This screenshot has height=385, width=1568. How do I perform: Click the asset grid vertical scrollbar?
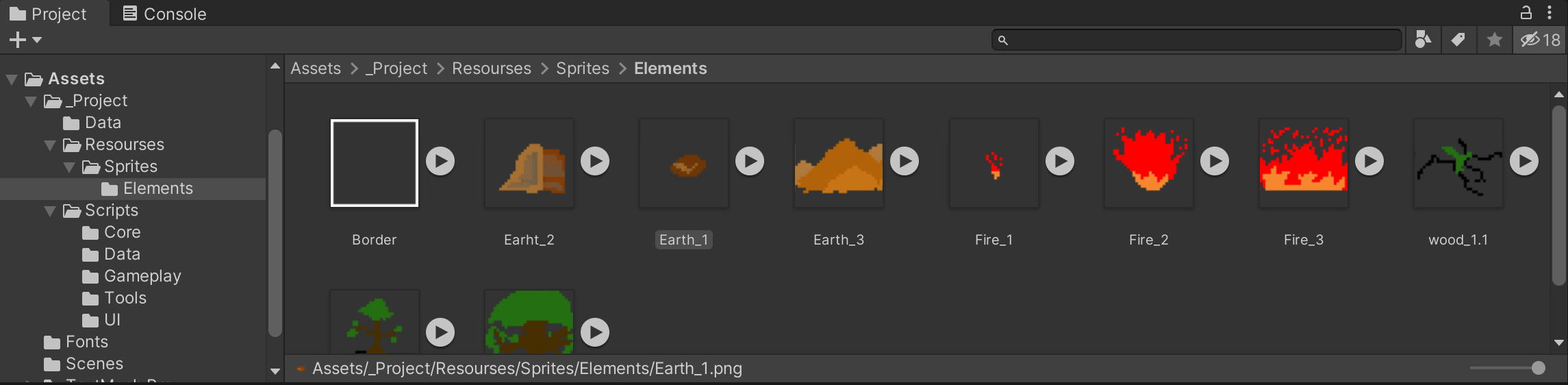[x=1559, y=195]
